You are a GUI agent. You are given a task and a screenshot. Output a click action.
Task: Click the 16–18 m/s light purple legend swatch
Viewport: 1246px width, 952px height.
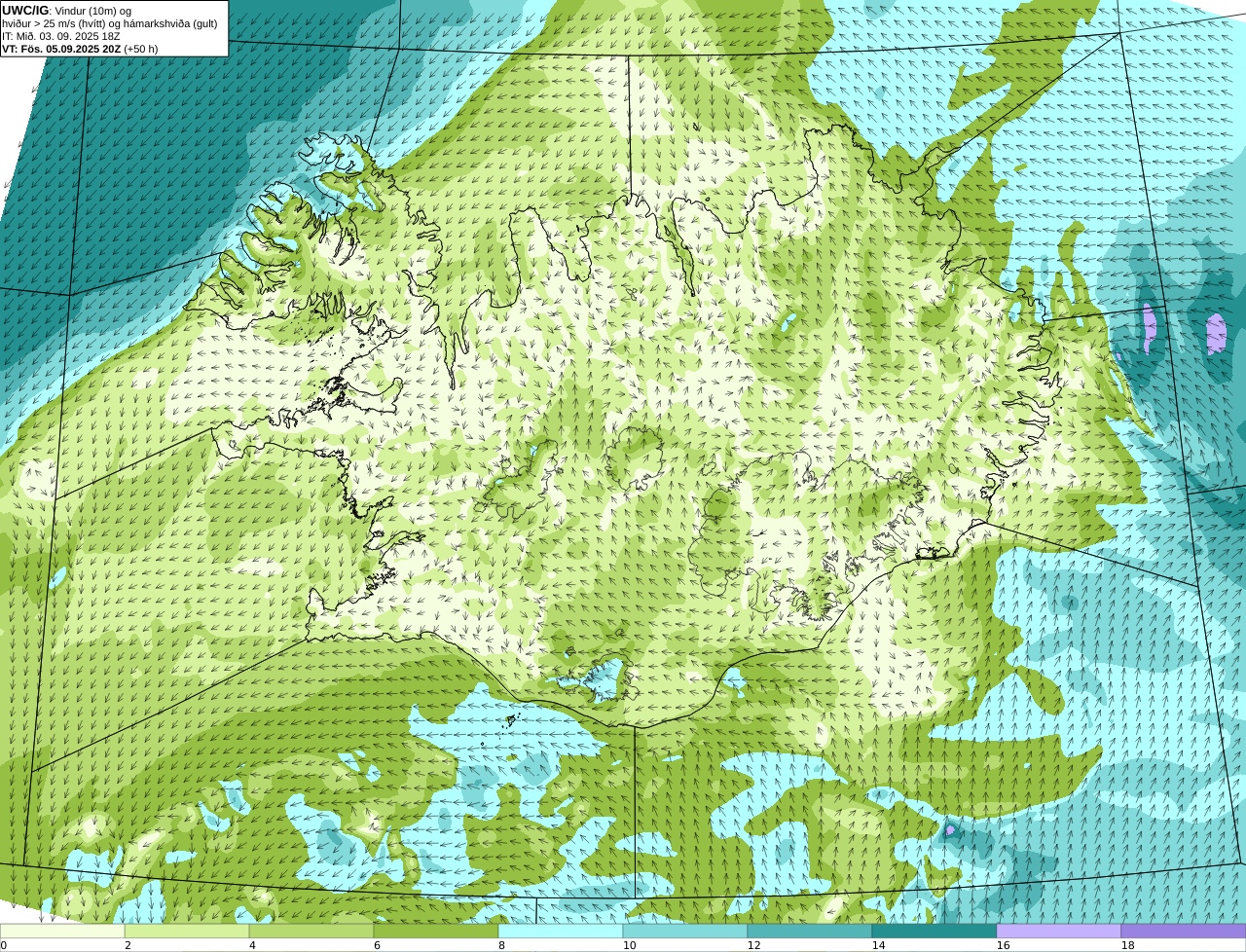pos(1059,932)
